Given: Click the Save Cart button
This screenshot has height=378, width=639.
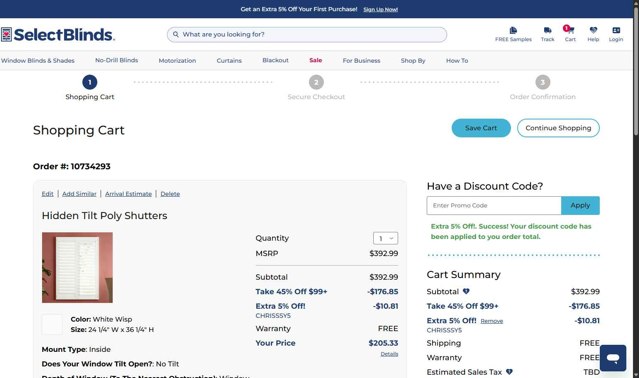Looking at the screenshot, I should pos(481,128).
